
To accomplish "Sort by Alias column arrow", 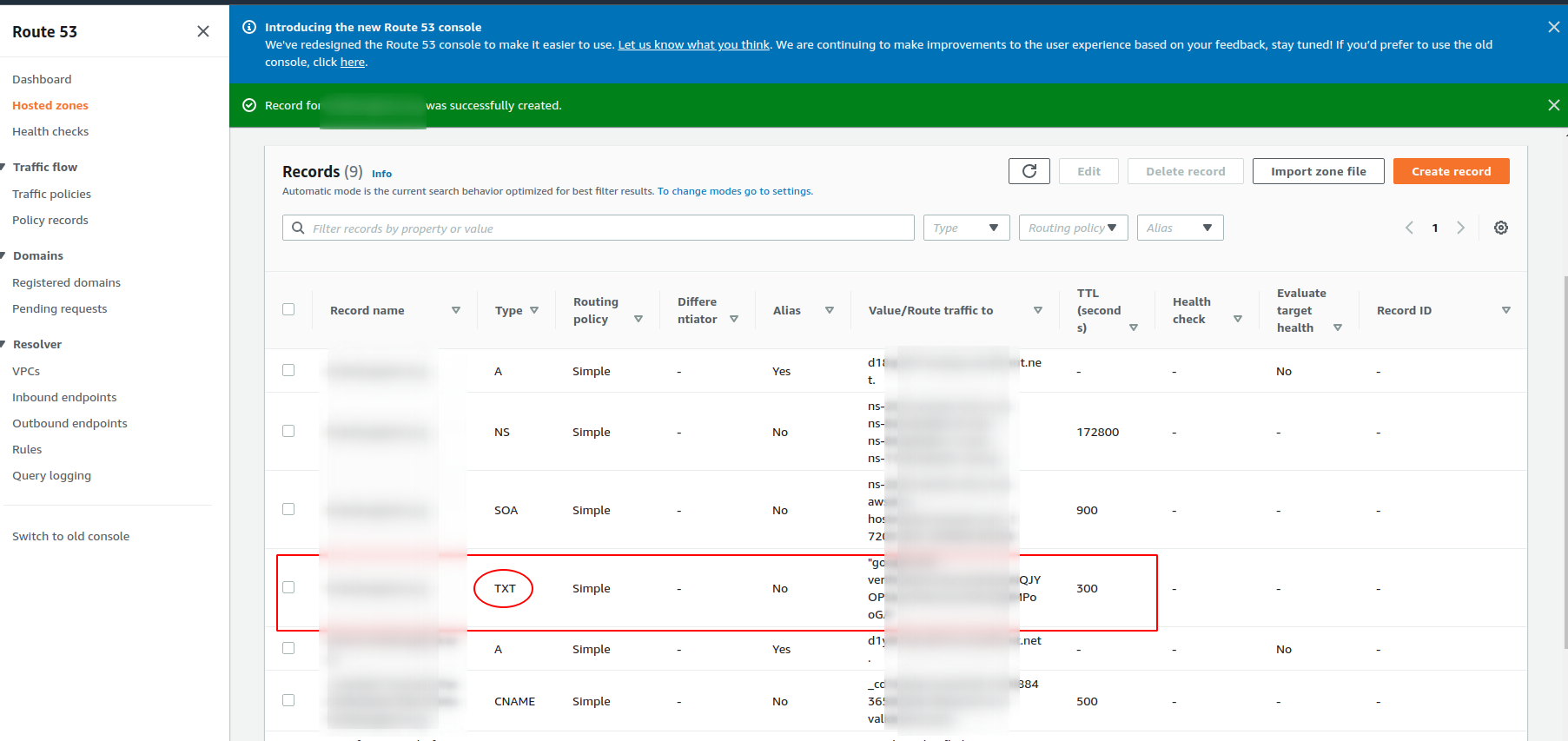I will click(830, 310).
